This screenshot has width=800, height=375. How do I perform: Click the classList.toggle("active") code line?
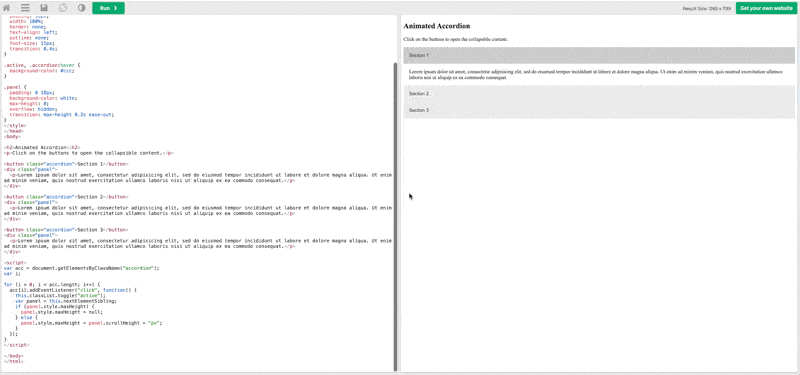click(x=60, y=295)
